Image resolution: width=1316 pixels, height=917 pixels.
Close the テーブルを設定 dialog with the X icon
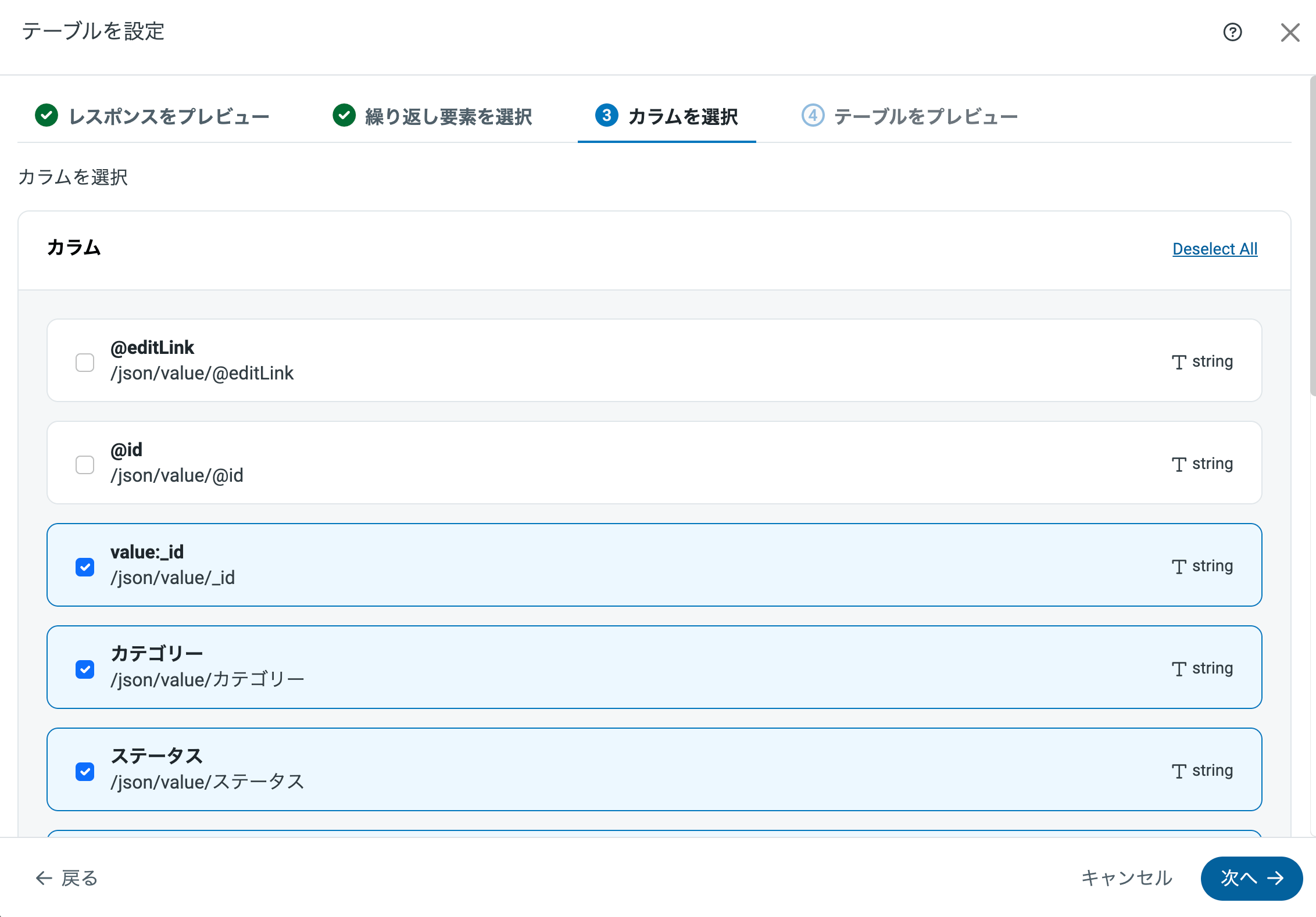click(1290, 33)
